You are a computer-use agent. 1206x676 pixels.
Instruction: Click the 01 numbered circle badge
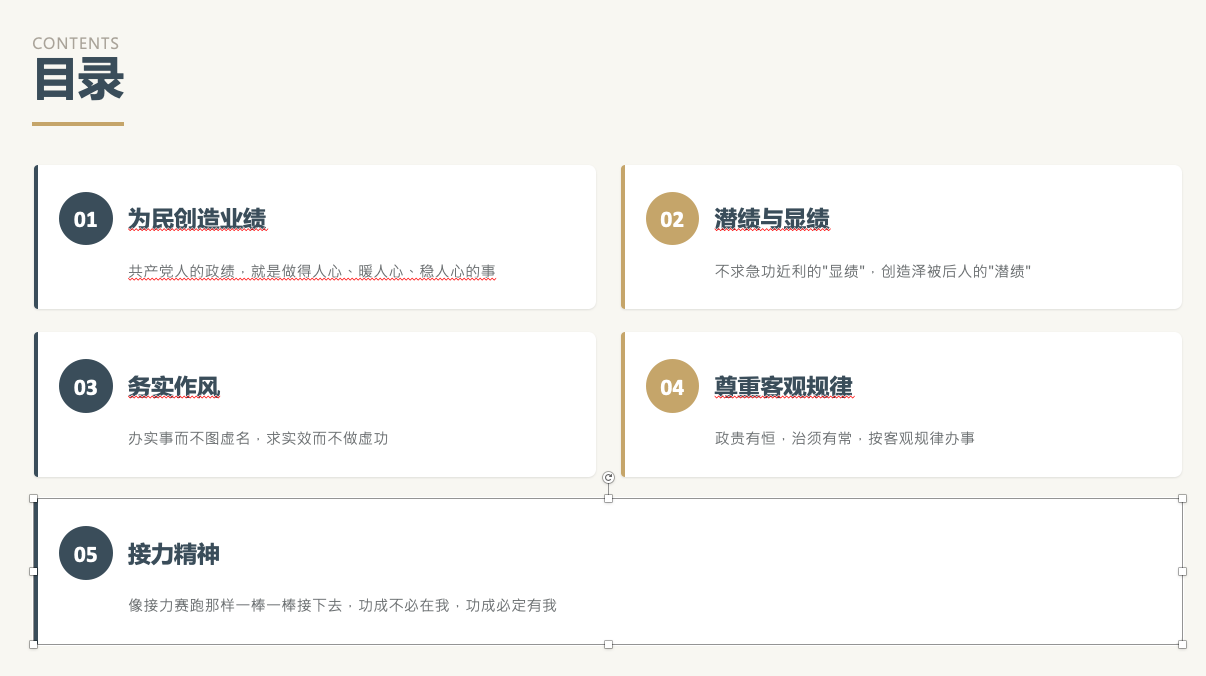[86, 219]
